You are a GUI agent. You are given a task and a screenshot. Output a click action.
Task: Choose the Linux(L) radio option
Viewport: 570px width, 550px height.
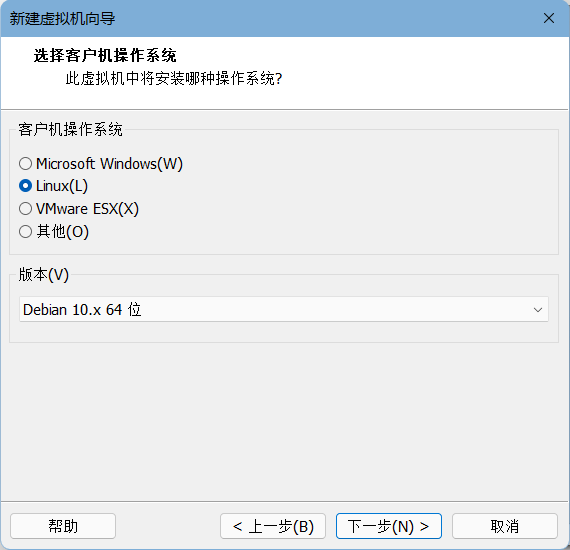(x=25, y=186)
